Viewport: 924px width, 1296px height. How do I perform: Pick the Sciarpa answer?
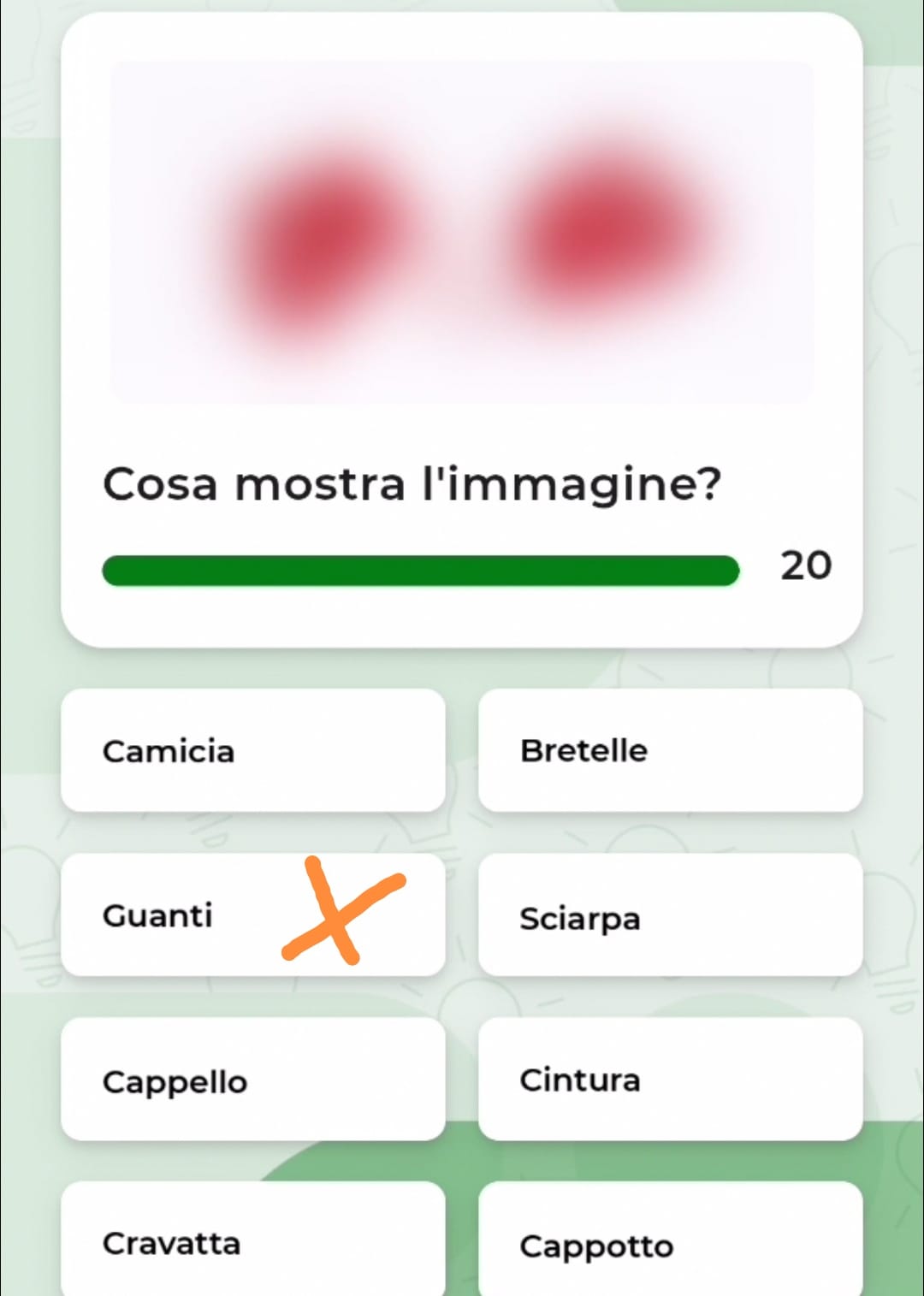point(670,915)
